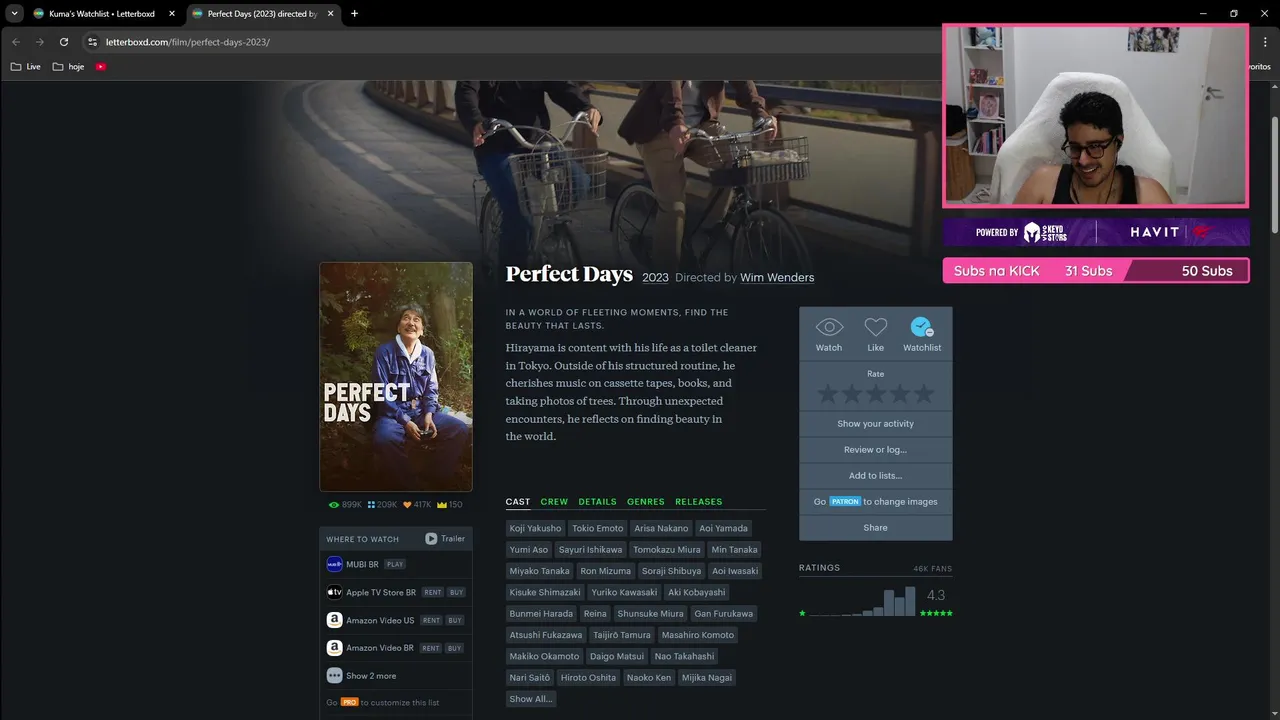Viewport: 1280px width, 720px height.
Task: Click the 4.3 average rating
Action: click(x=936, y=596)
